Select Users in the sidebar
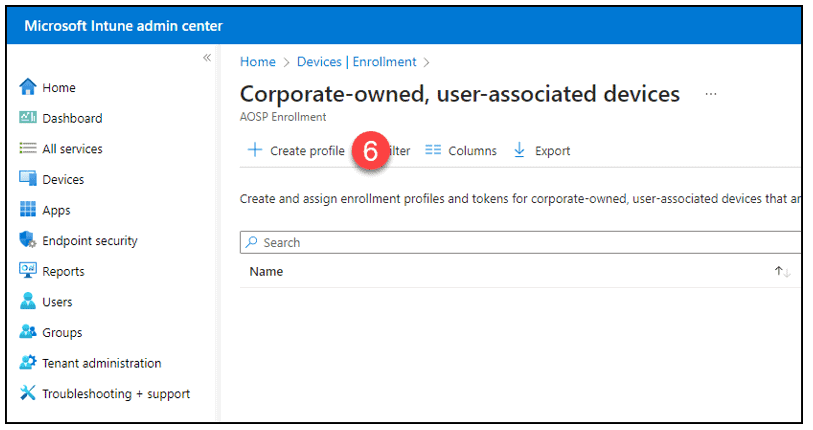The width and height of the screenshot is (813, 430). tap(58, 302)
